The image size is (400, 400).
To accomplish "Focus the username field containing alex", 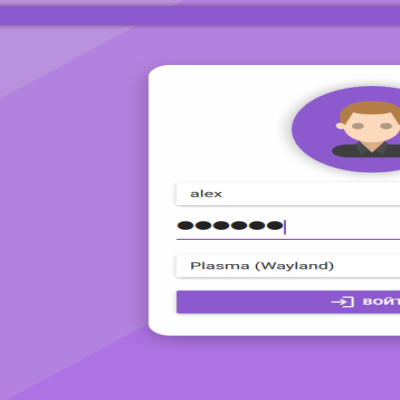I will (288, 194).
